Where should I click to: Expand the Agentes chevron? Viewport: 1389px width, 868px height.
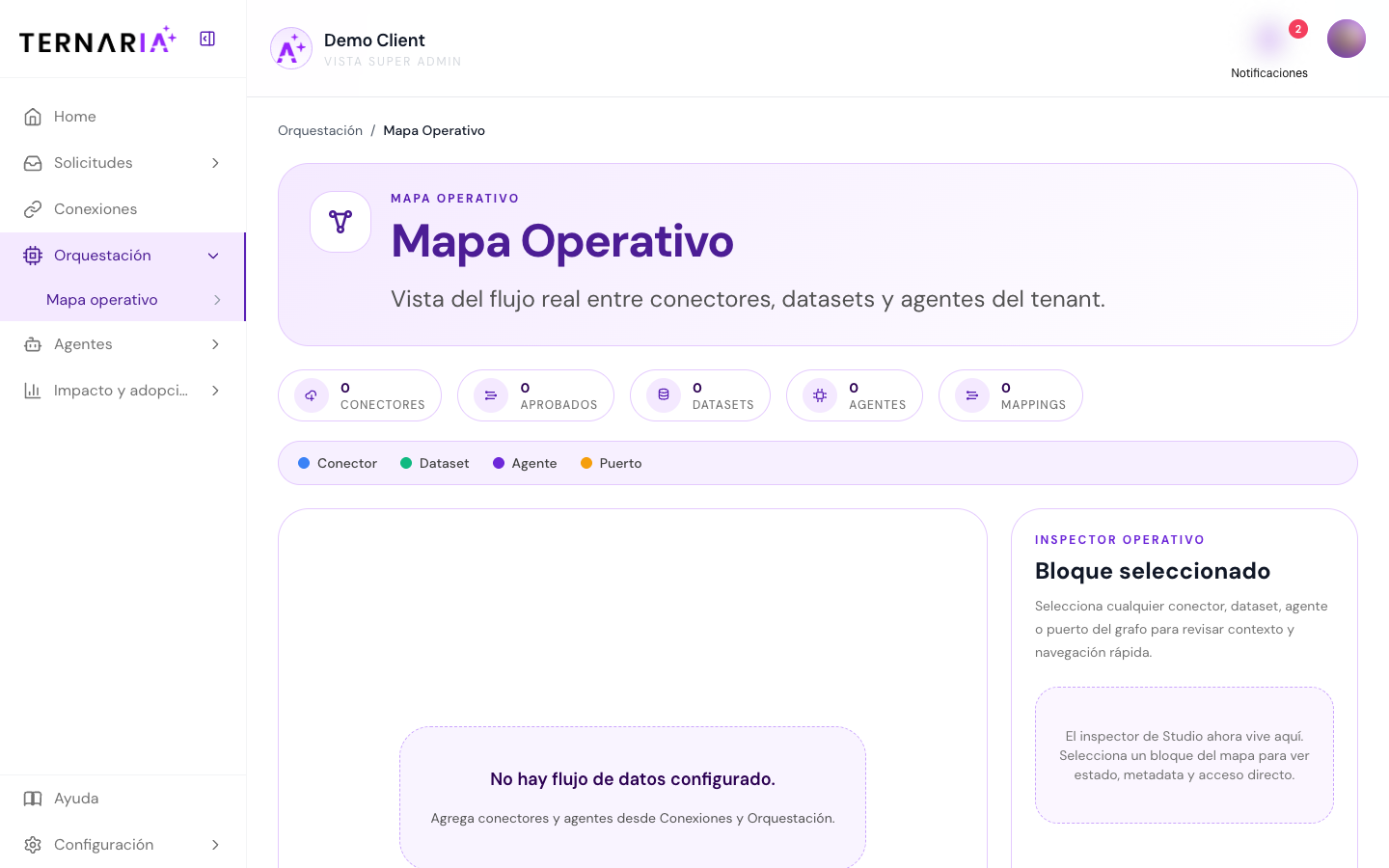tap(215, 344)
